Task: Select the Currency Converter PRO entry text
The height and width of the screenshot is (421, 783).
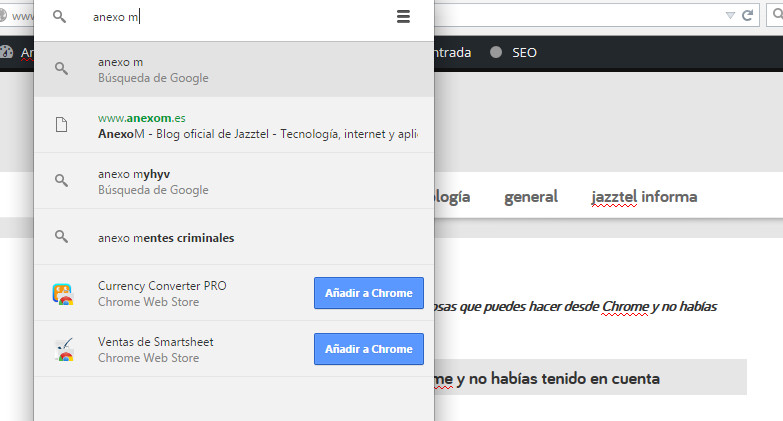Action: click(x=162, y=293)
